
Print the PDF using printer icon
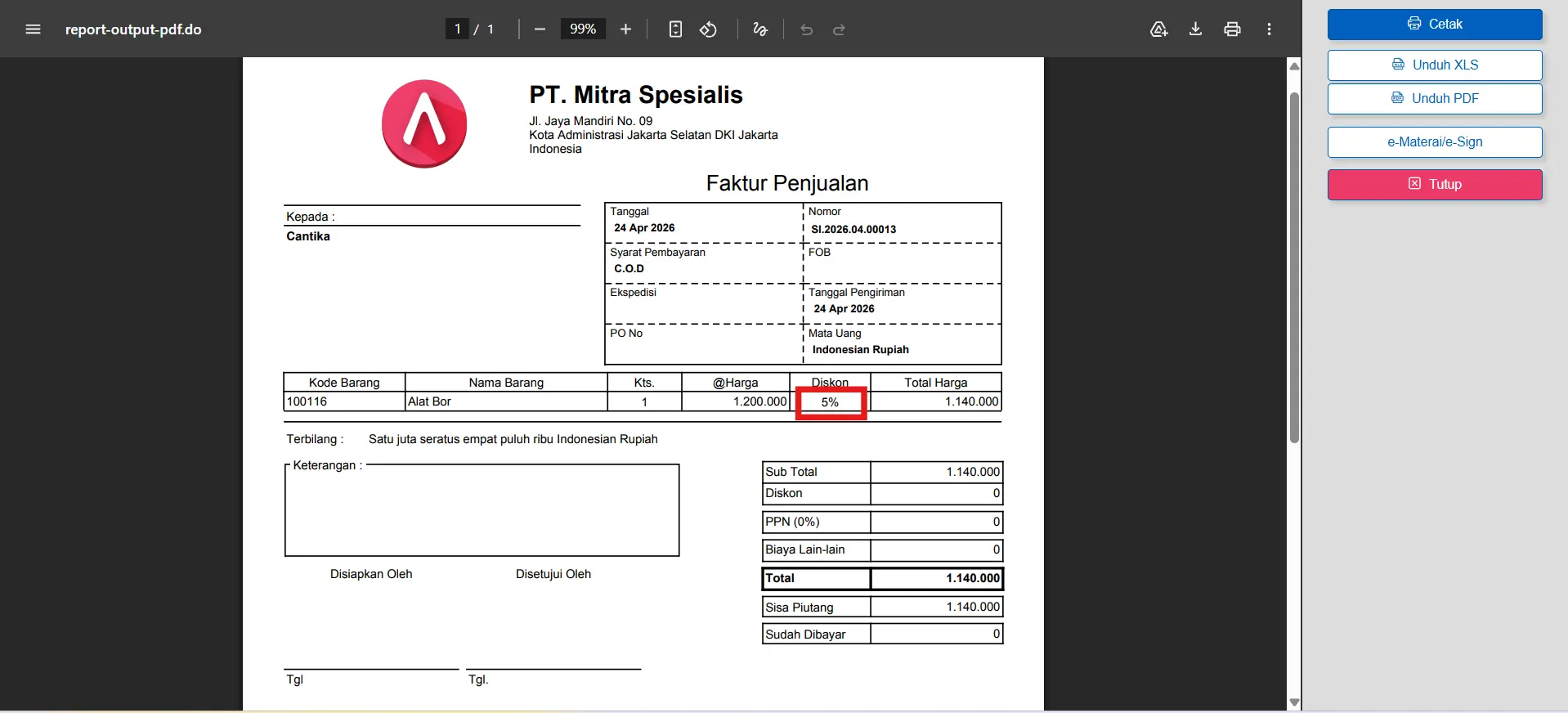point(1232,29)
